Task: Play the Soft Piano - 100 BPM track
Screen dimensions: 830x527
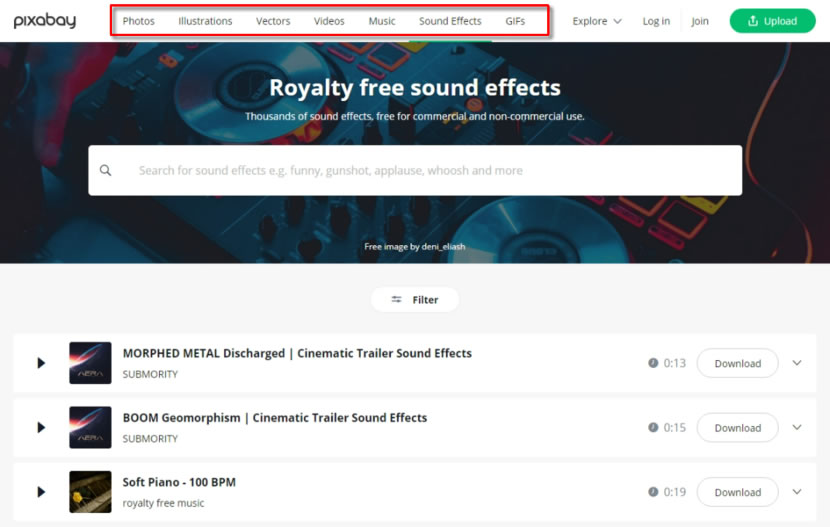Action: click(x=41, y=492)
